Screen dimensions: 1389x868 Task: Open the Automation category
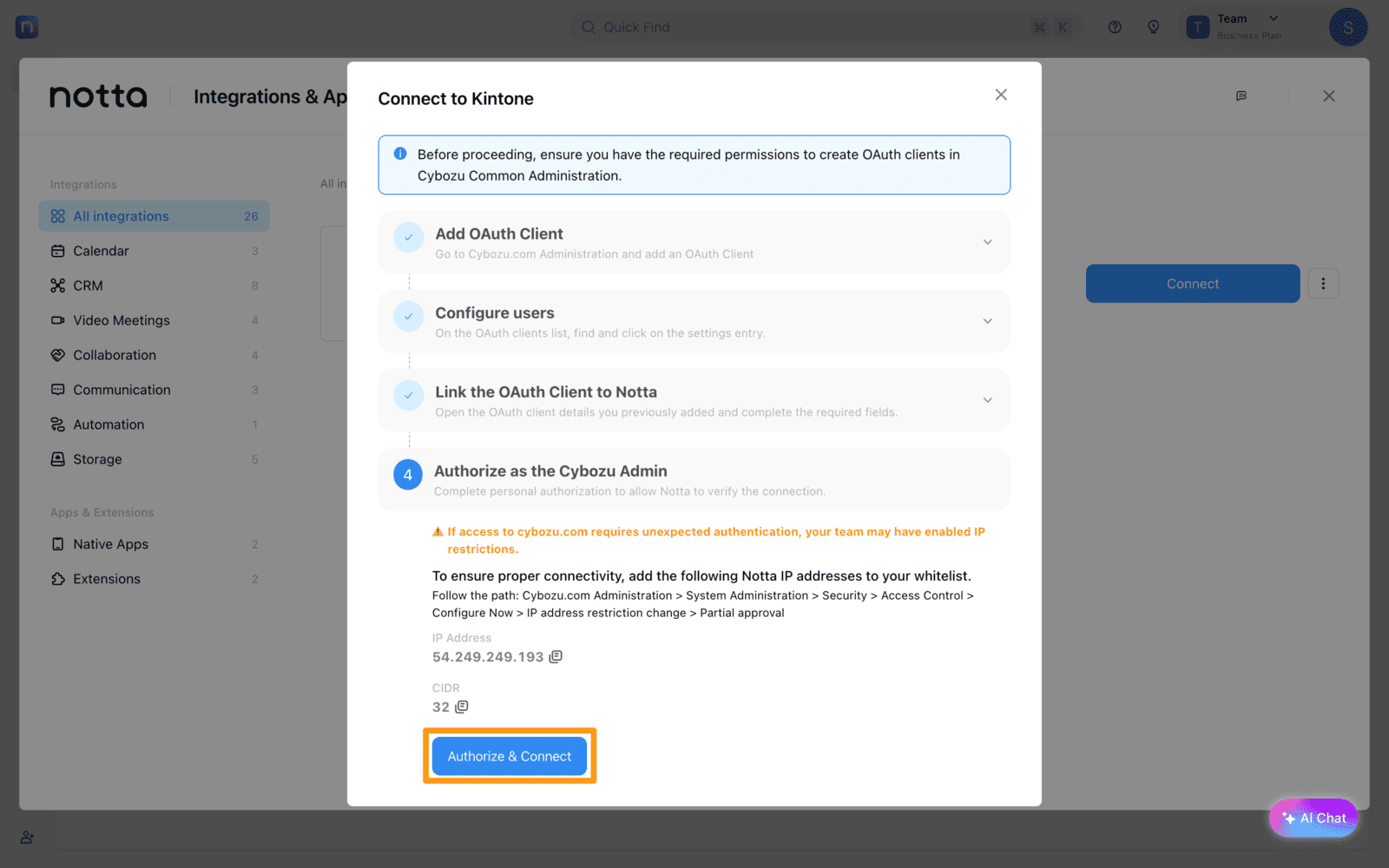[155, 424]
